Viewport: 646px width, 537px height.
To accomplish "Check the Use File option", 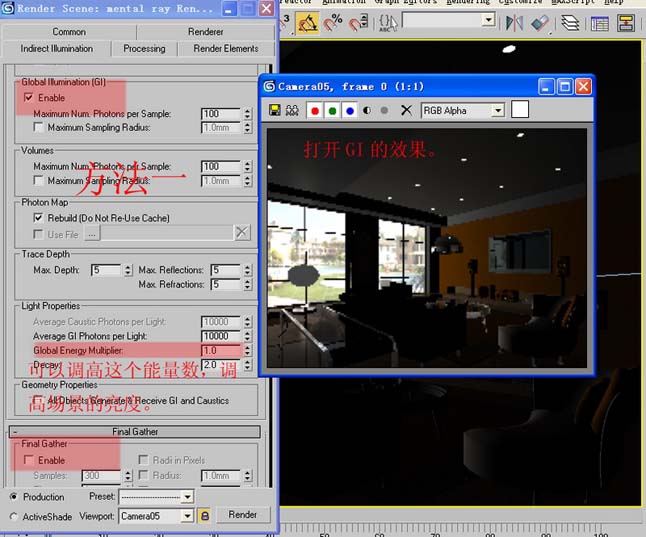I will tap(38, 234).
